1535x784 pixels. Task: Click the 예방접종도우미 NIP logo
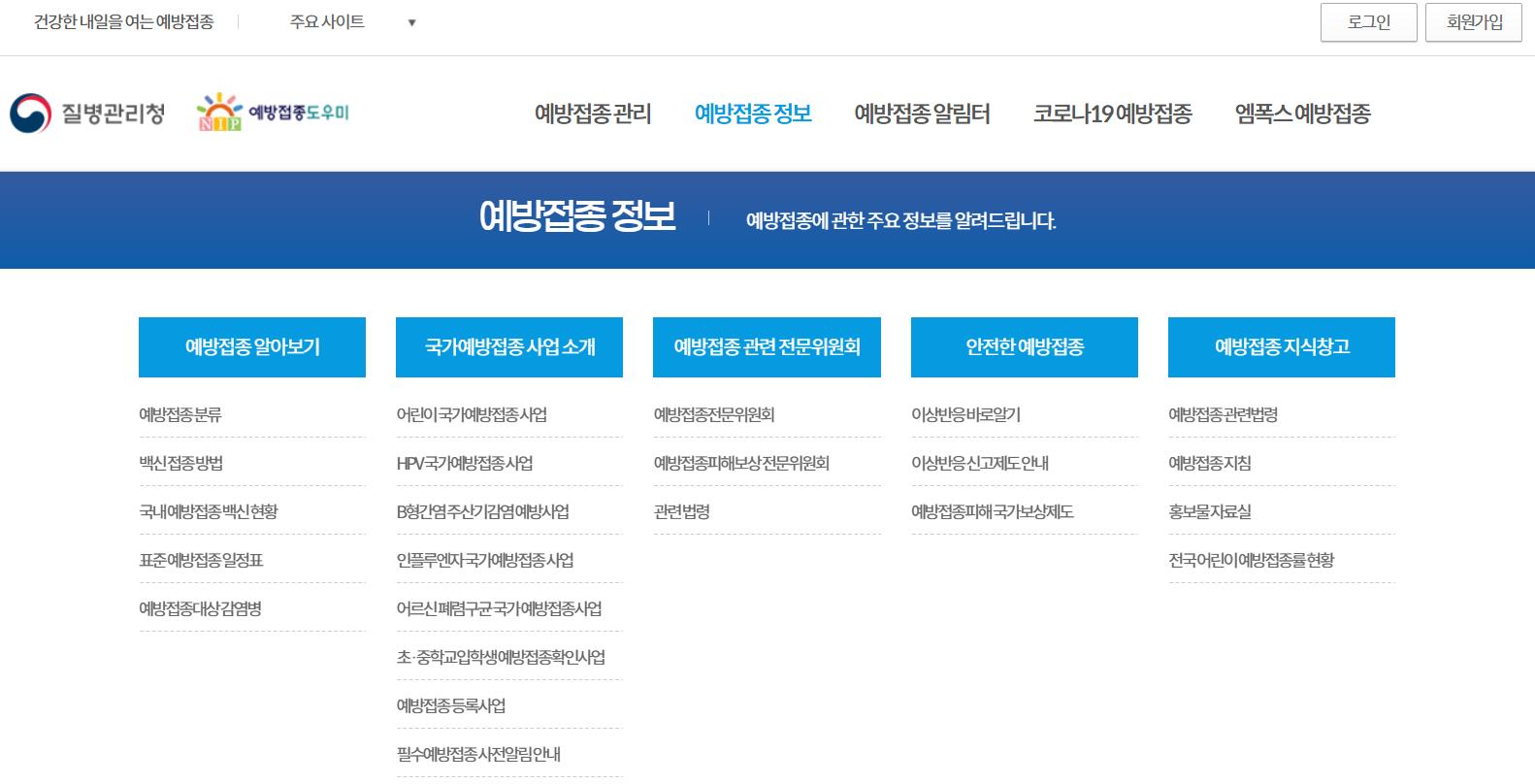pos(273,113)
